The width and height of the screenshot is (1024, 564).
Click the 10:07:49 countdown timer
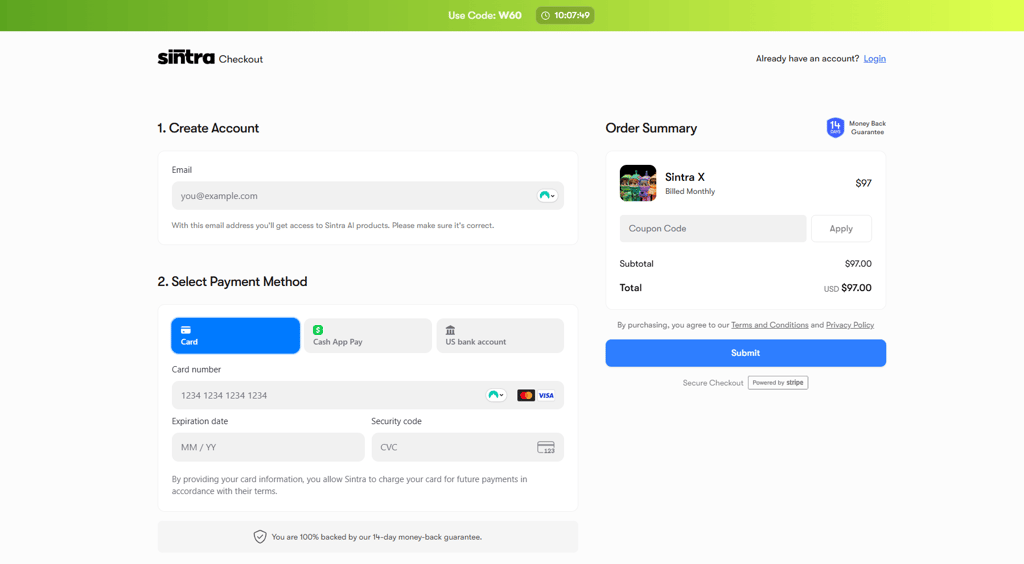coord(566,16)
